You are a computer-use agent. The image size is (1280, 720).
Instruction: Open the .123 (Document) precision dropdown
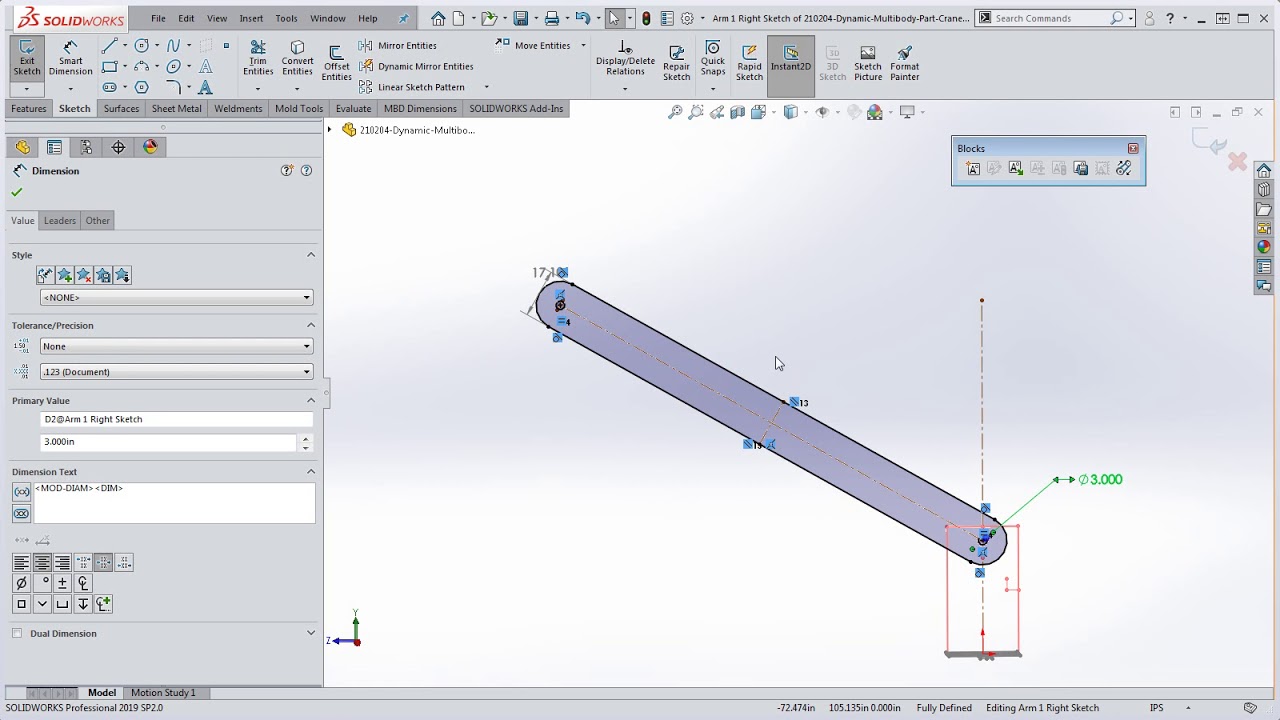tap(177, 372)
